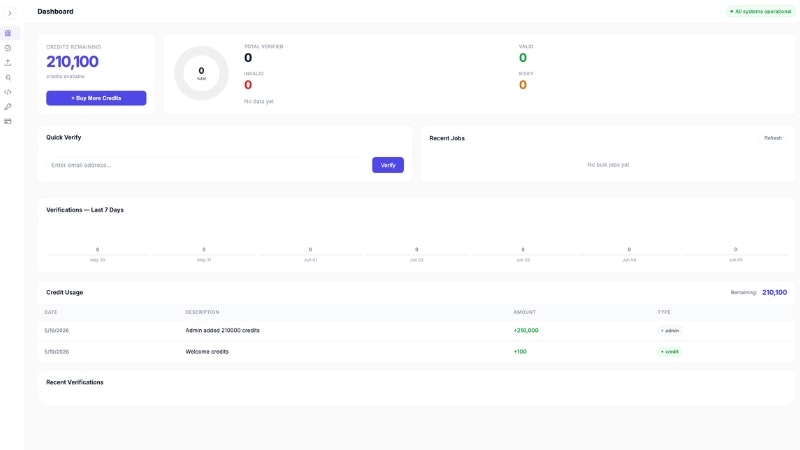Click the Dashboard page title

(x=55, y=11)
